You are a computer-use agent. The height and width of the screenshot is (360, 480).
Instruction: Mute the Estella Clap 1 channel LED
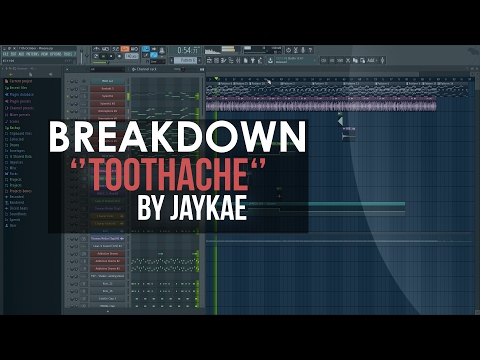[x=68, y=299]
